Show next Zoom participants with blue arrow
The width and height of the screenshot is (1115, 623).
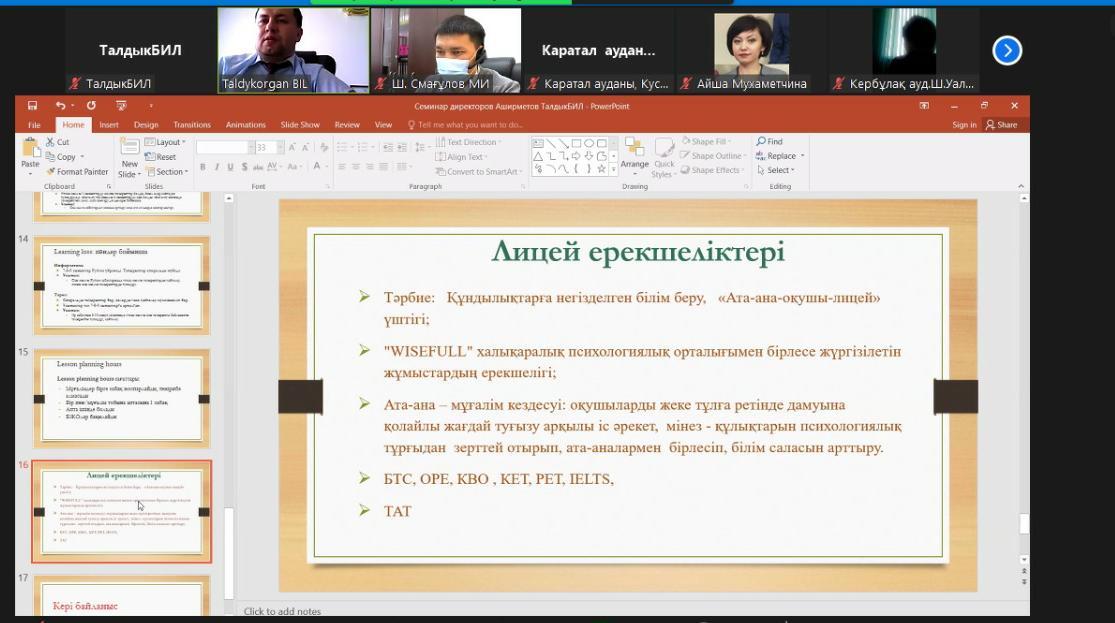[x=1007, y=50]
